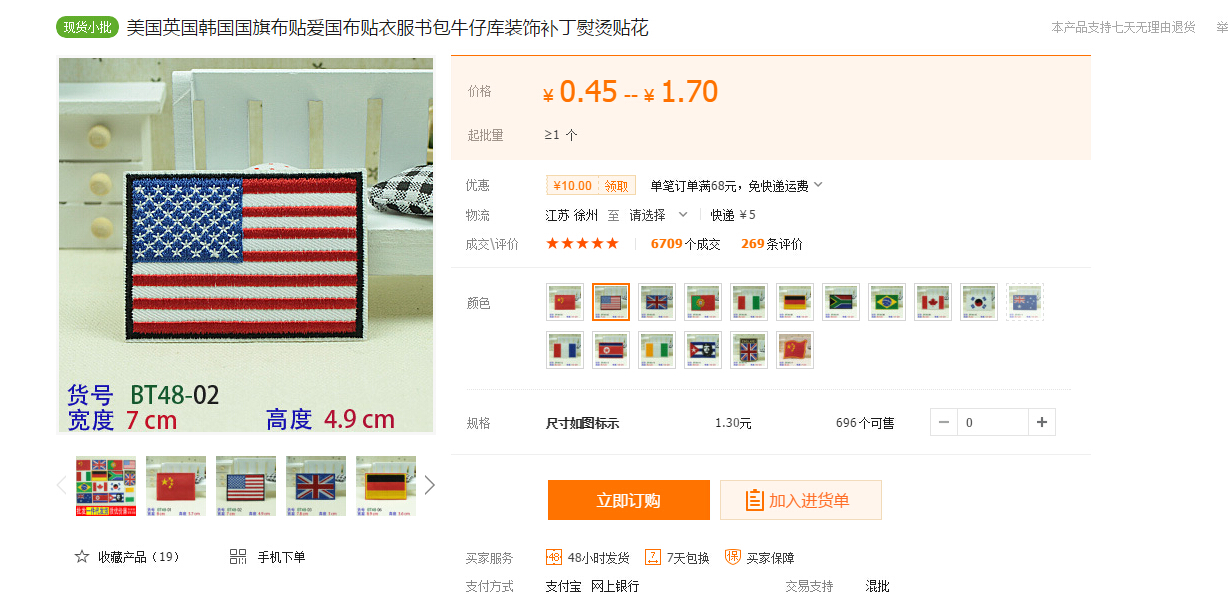The width and height of the screenshot is (1228, 599).
Task: Decrease quantity with the minus button
Action: click(x=944, y=422)
